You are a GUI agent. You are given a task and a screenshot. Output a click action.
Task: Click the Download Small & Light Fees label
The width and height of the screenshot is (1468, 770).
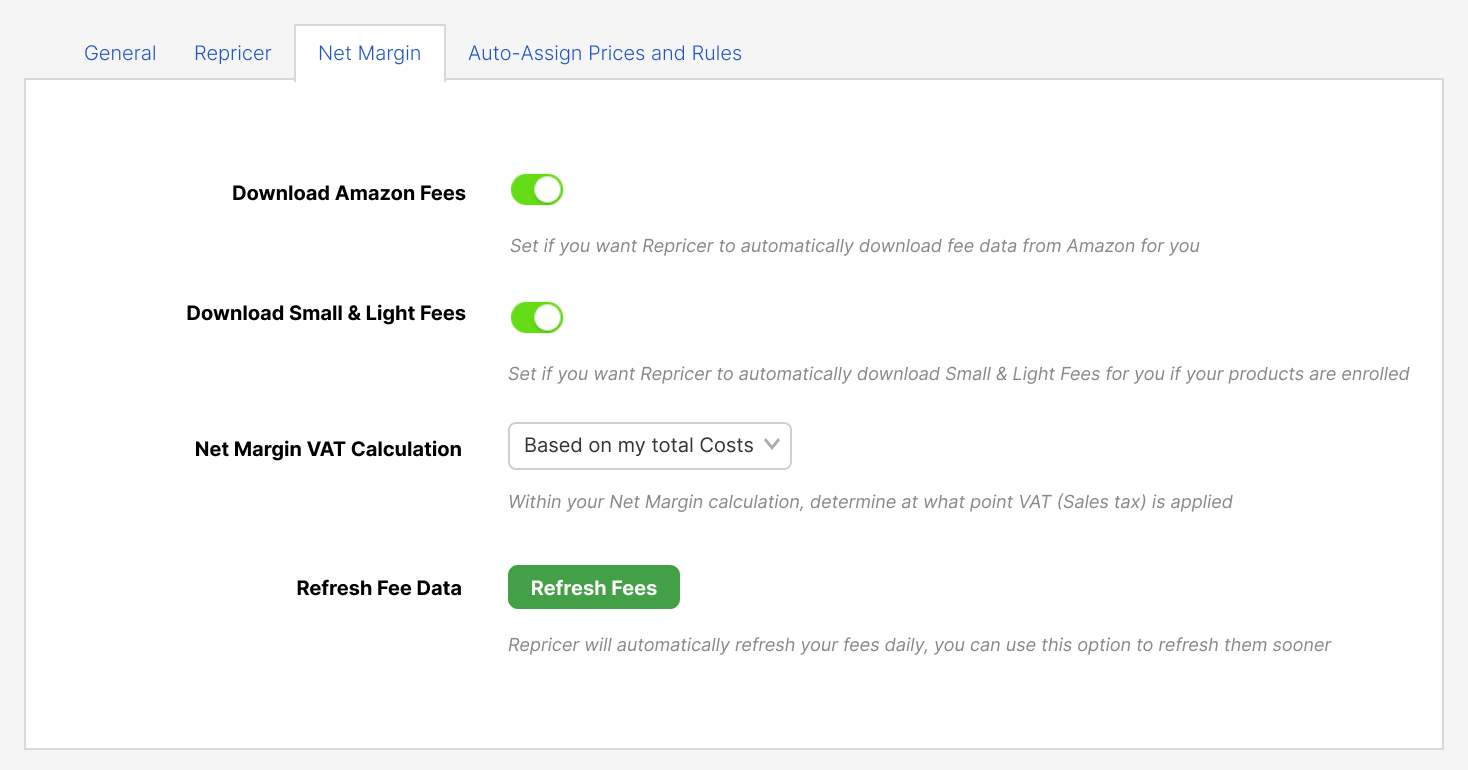pyautogui.click(x=326, y=313)
